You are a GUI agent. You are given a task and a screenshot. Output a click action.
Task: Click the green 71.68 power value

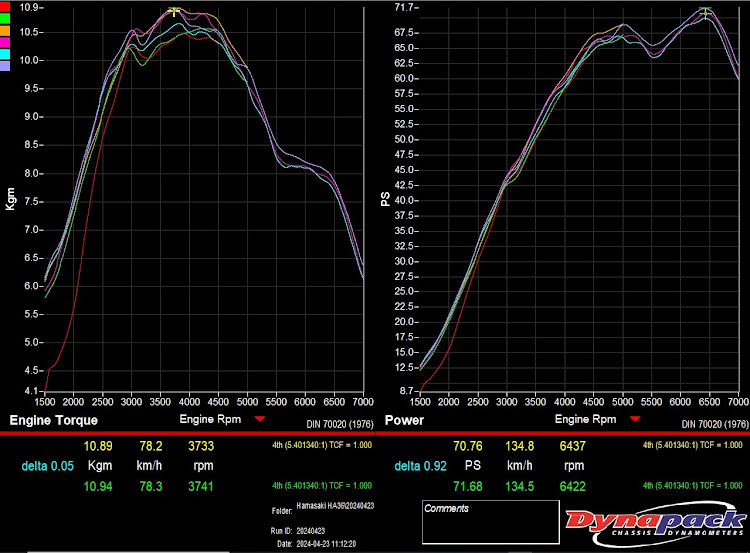[468, 487]
